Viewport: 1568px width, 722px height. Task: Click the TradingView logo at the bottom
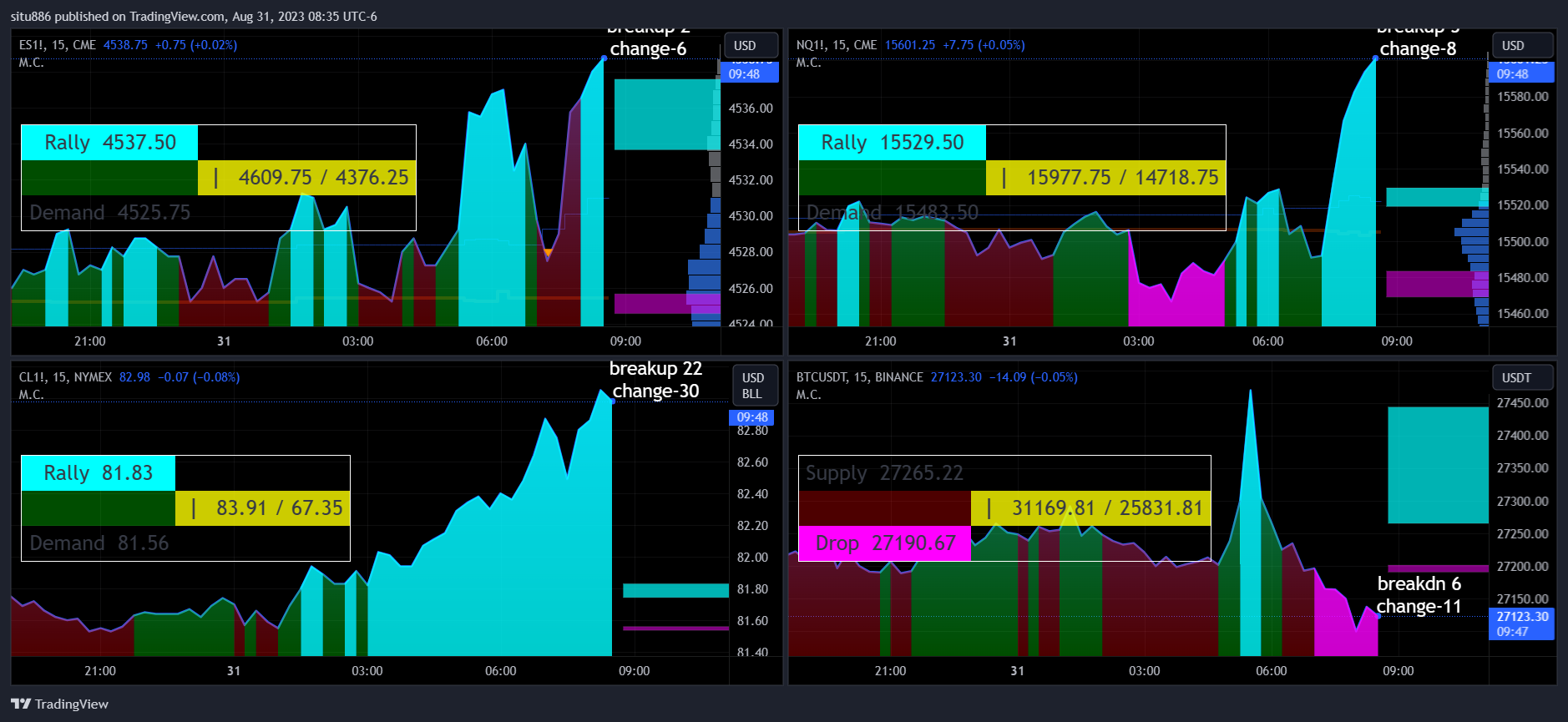pyautogui.click(x=59, y=704)
